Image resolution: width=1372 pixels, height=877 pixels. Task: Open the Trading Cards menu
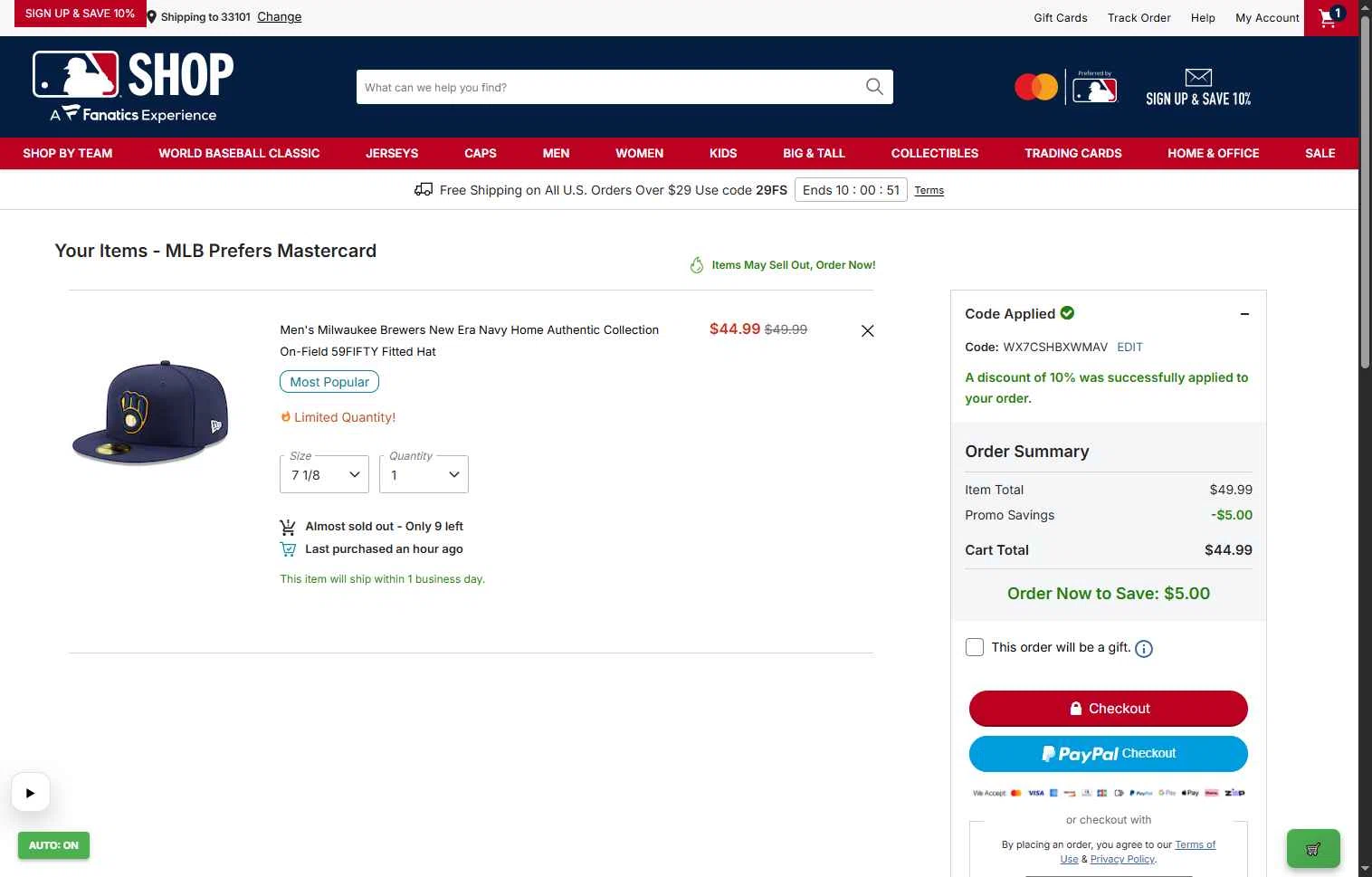click(x=1073, y=153)
